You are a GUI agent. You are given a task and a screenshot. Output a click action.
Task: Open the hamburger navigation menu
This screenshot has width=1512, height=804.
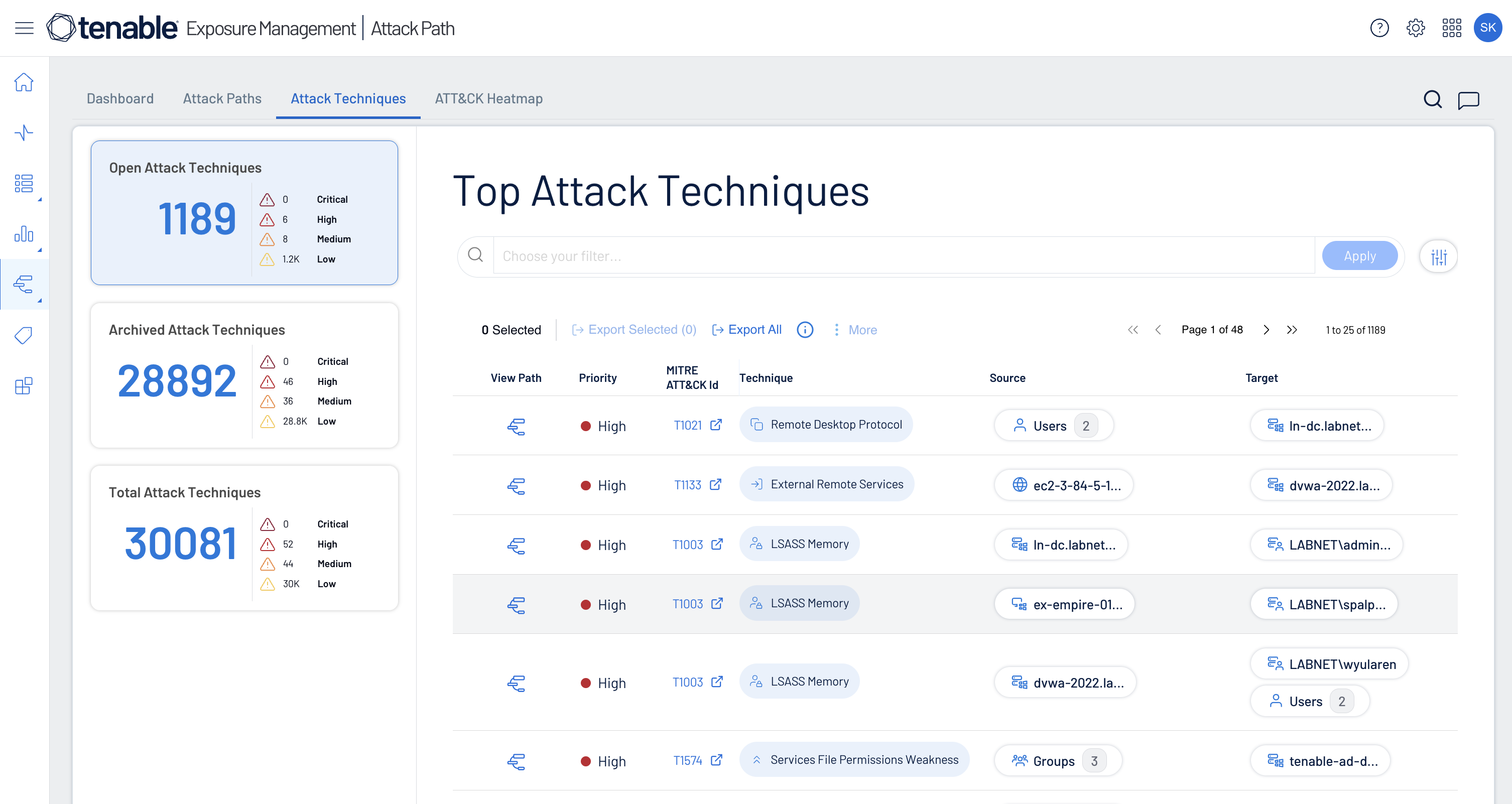click(24, 28)
